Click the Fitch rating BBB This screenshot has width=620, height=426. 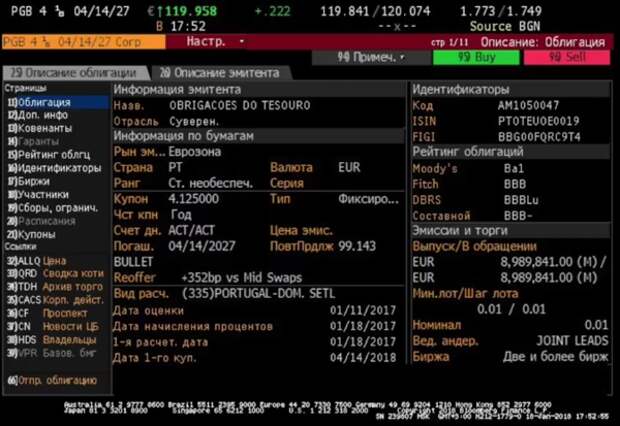515,184
